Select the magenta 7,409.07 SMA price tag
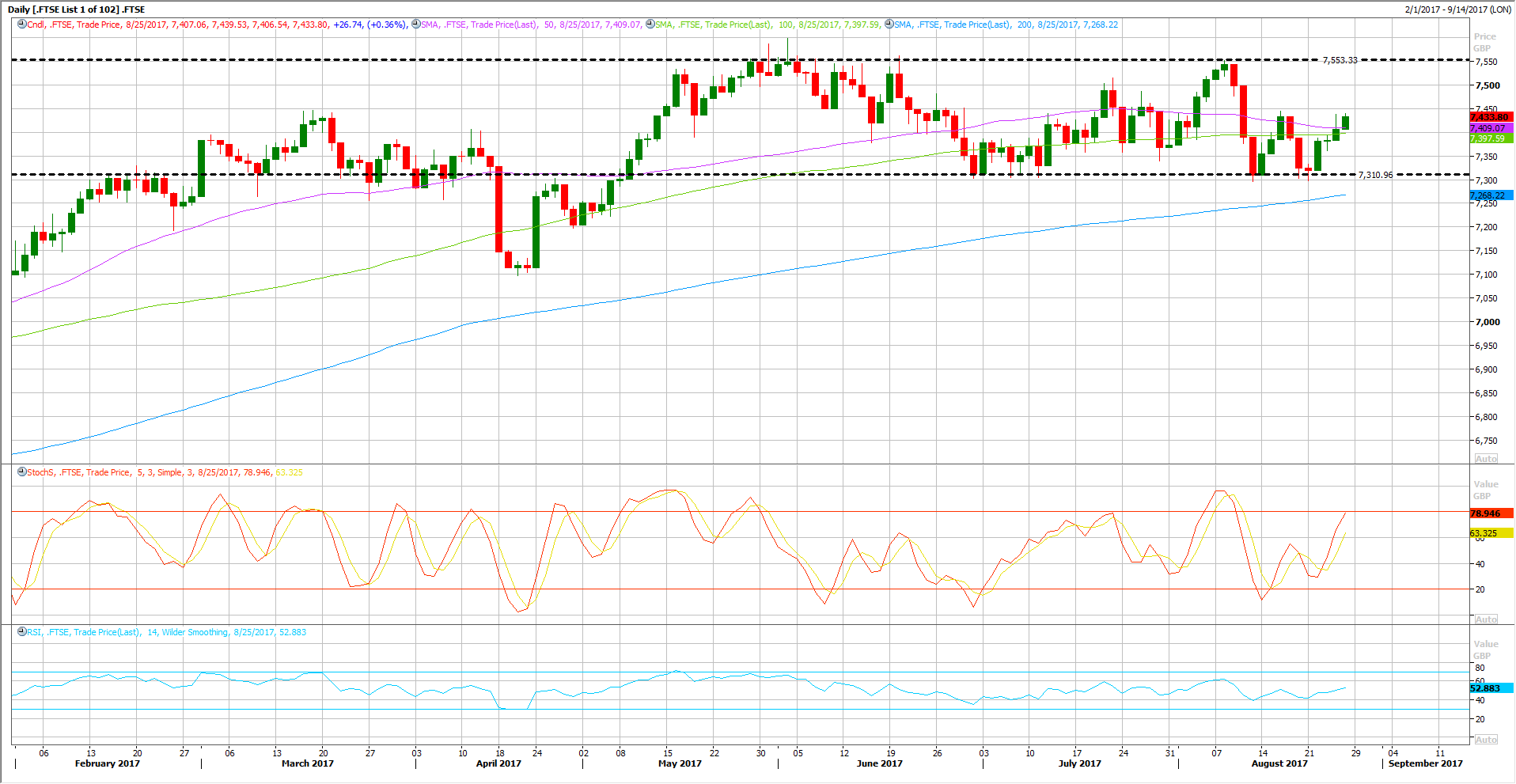This screenshot has width=1516, height=784. click(x=1490, y=128)
